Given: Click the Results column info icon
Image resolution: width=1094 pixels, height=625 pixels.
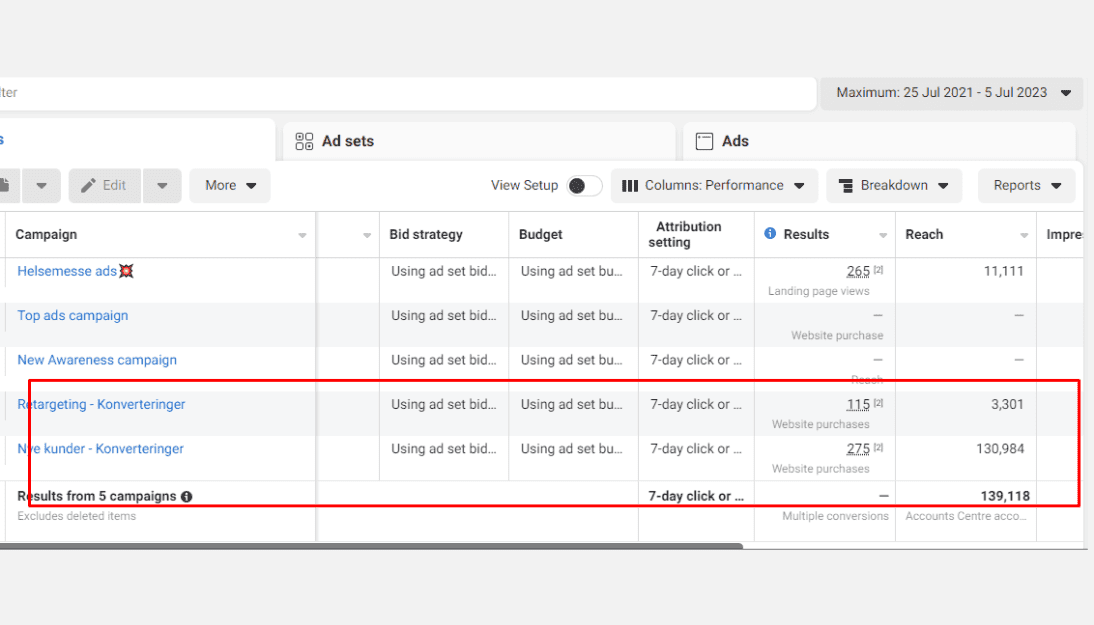Looking at the screenshot, I should pyautogui.click(x=770, y=234).
